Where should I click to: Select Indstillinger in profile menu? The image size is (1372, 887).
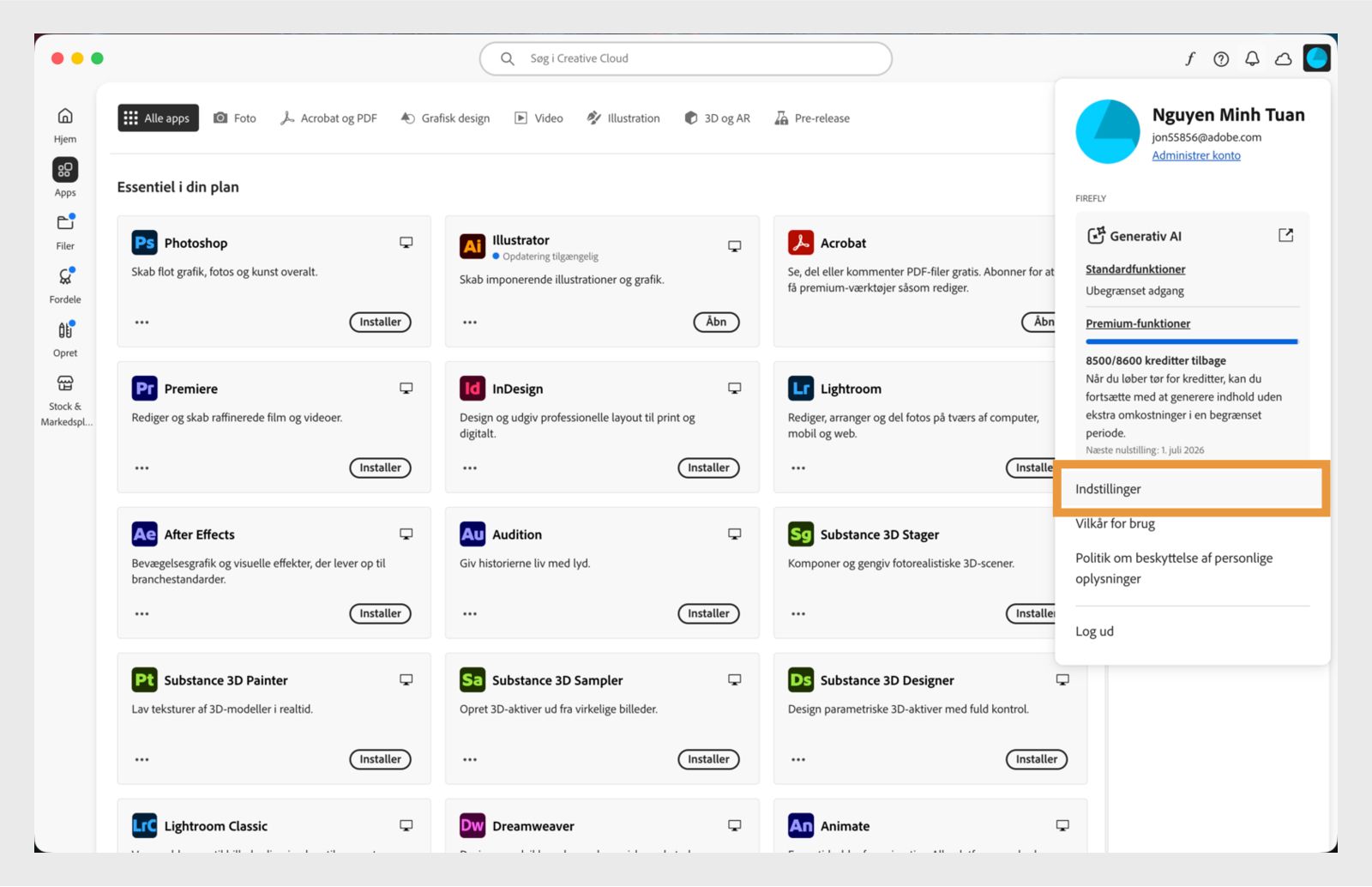tap(1192, 489)
